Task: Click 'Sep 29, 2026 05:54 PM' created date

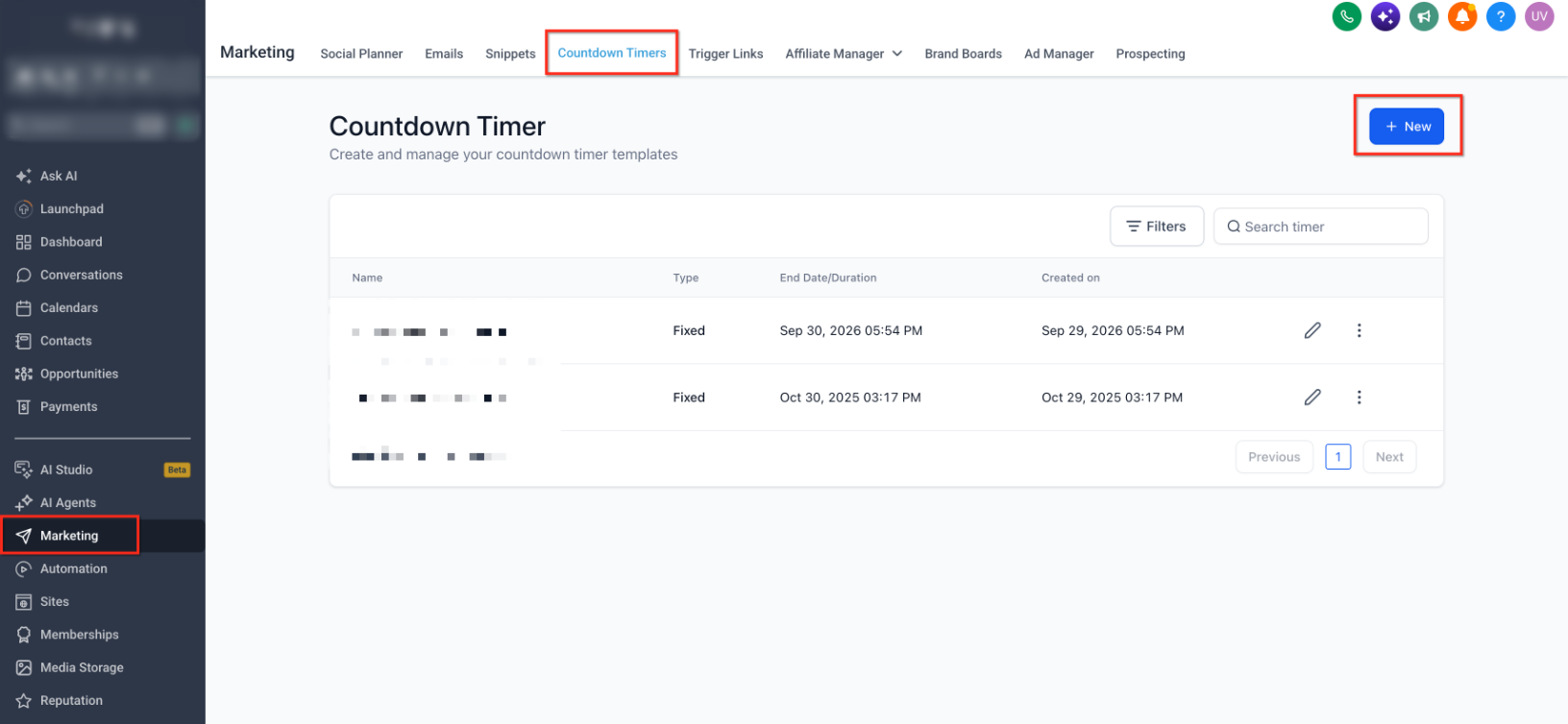Action: (1113, 330)
